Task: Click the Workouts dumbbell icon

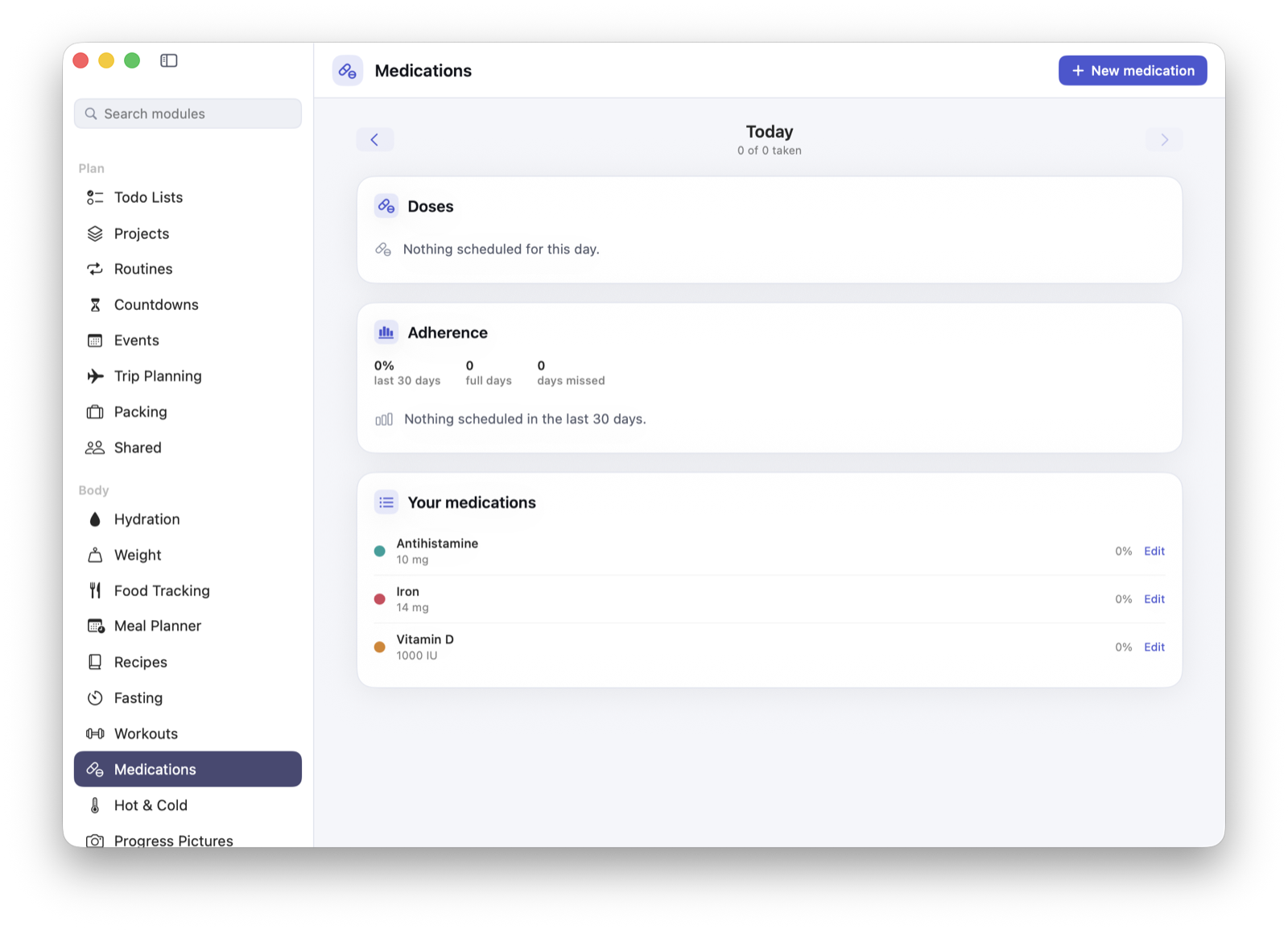Action: click(x=95, y=734)
